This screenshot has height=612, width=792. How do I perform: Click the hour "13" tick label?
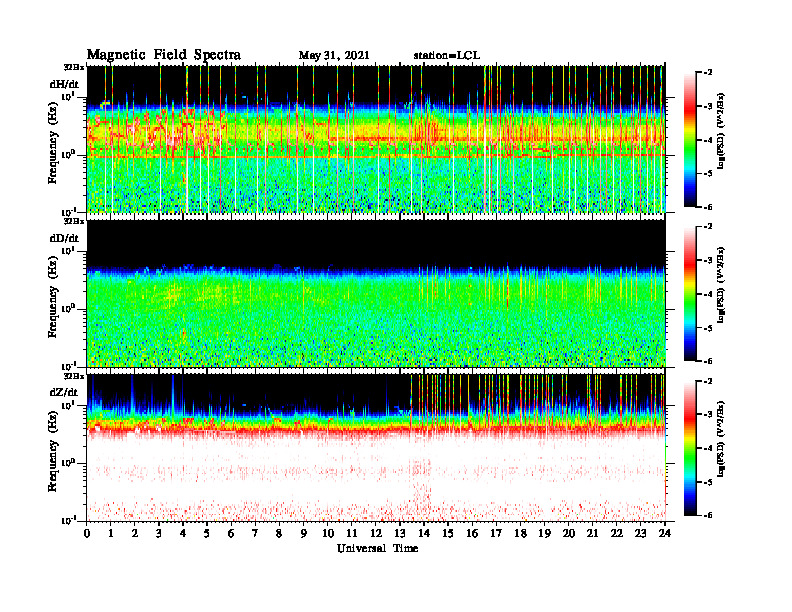tap(400, 533)
